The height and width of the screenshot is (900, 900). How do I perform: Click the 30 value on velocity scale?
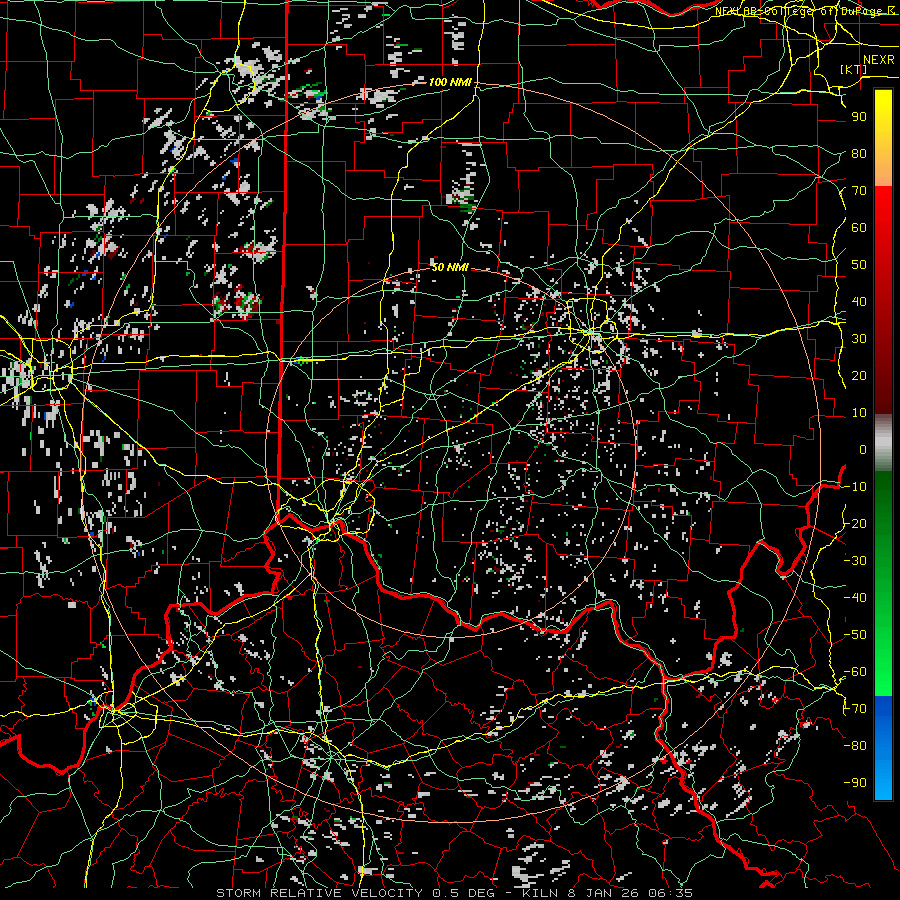pos(859,339)
